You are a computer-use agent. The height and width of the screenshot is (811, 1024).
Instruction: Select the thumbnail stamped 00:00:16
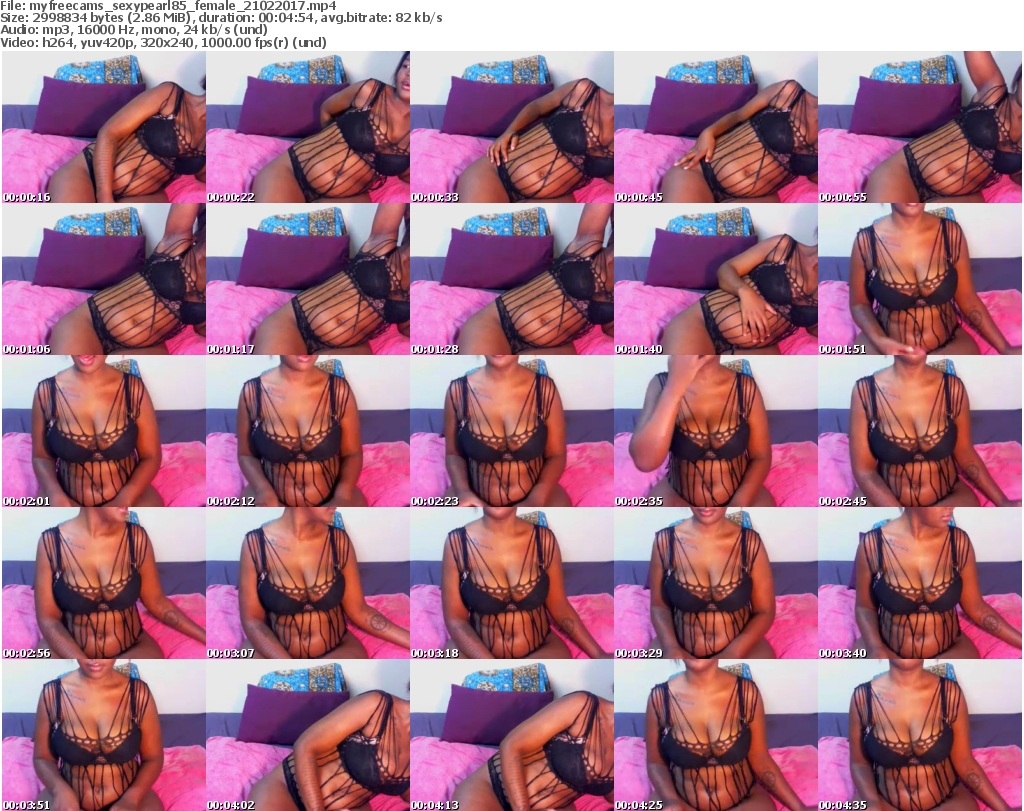104,127
